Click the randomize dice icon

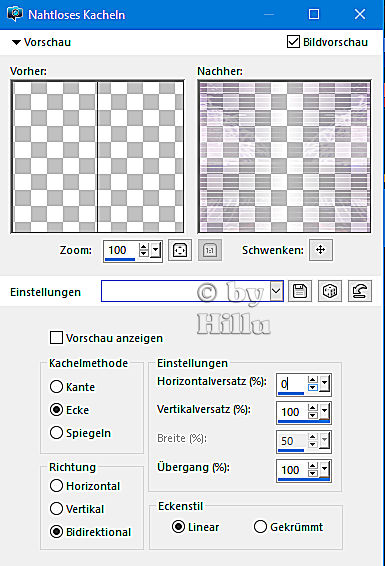click(x=330, y=291)
